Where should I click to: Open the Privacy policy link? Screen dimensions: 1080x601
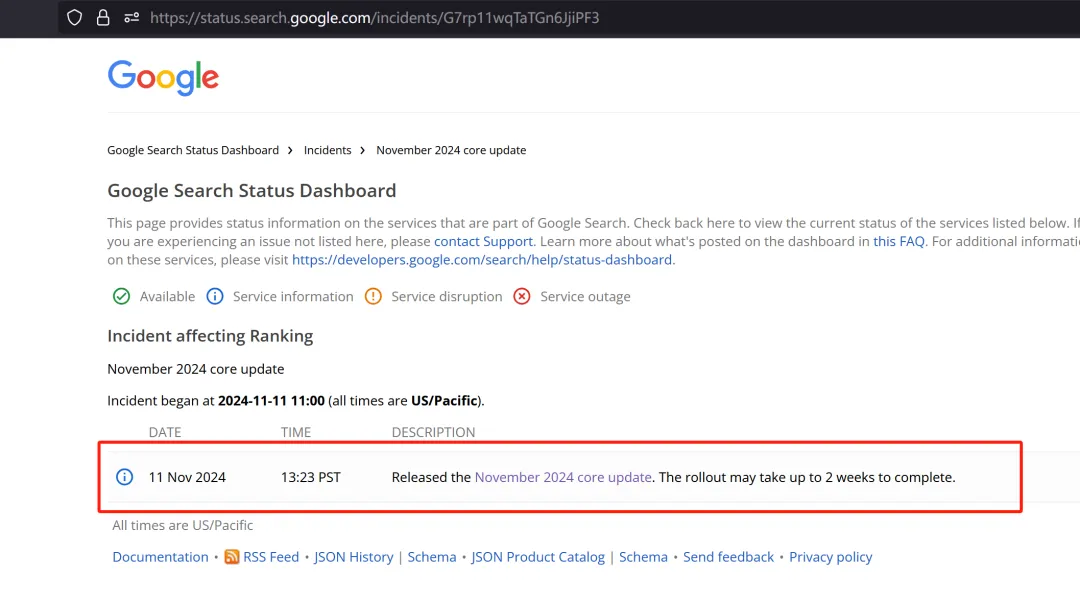pos(831,557)
